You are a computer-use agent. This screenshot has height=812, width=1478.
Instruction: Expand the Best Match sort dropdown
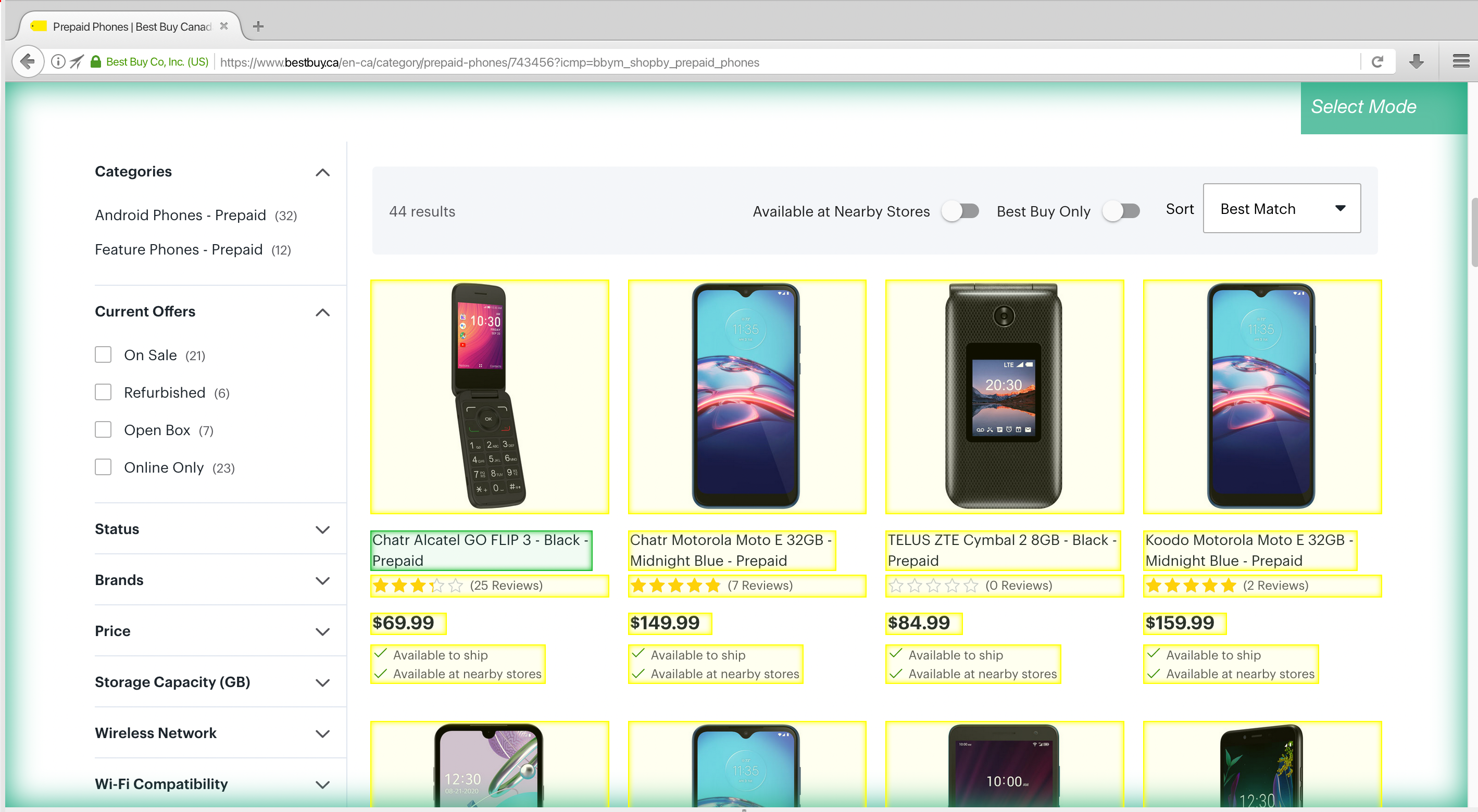pos(1282,208)
